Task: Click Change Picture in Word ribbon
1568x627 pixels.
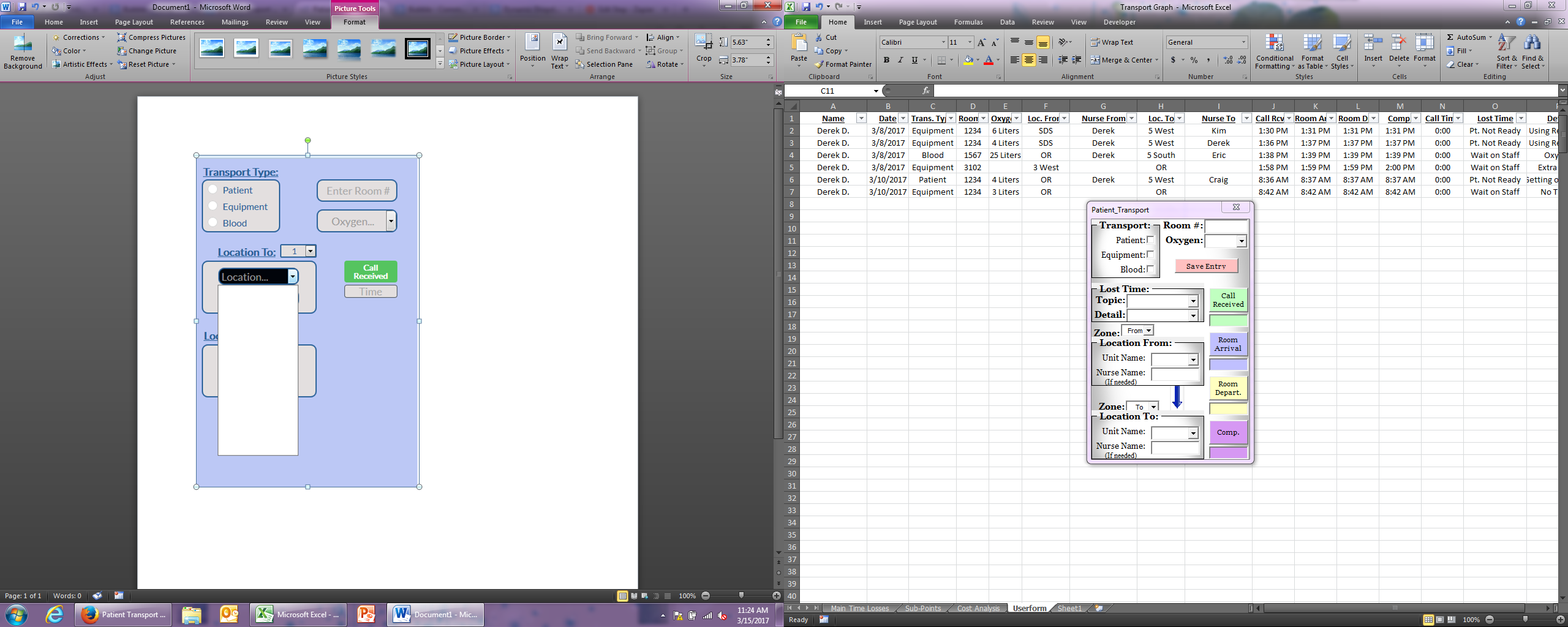Action: (147, 51)
